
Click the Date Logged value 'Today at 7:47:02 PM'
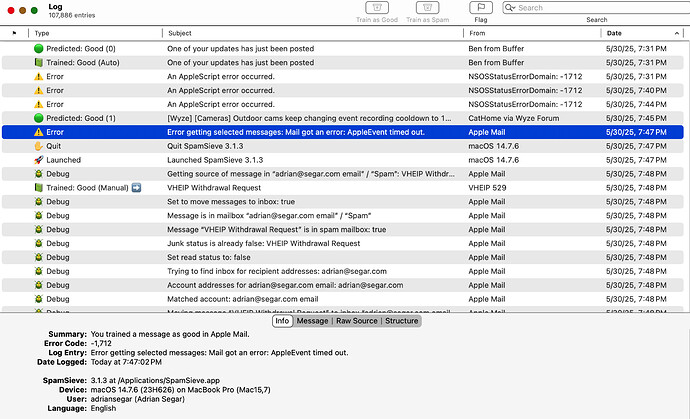126,362
